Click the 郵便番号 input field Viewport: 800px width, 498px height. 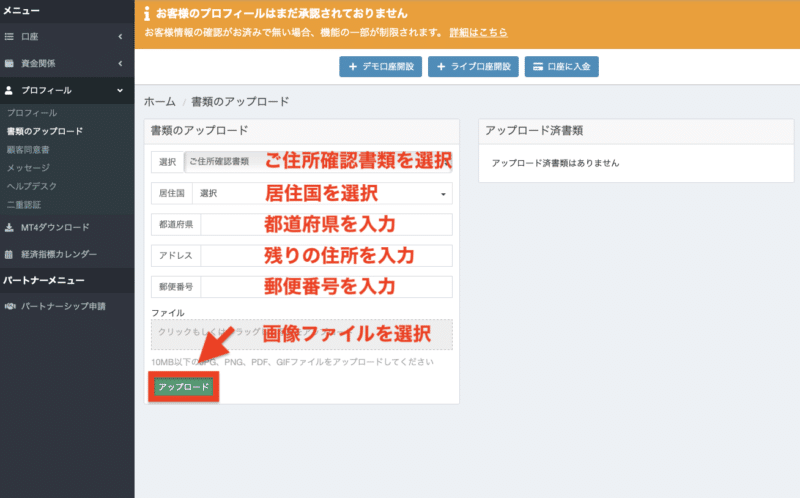[x=327, y=287]
